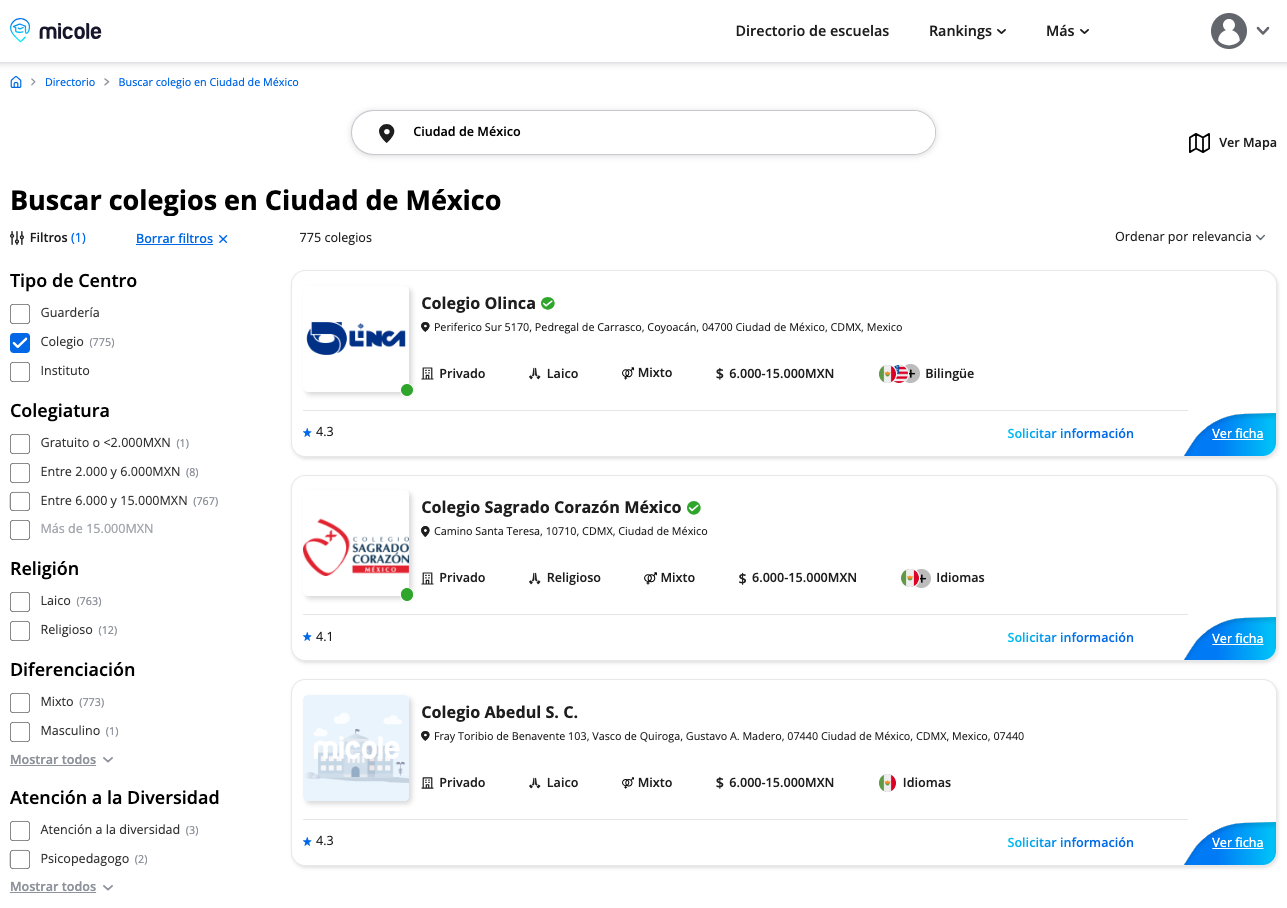
Task: Open the user profile avatar
Action: pyautogui.click(x=1229, y=31)
